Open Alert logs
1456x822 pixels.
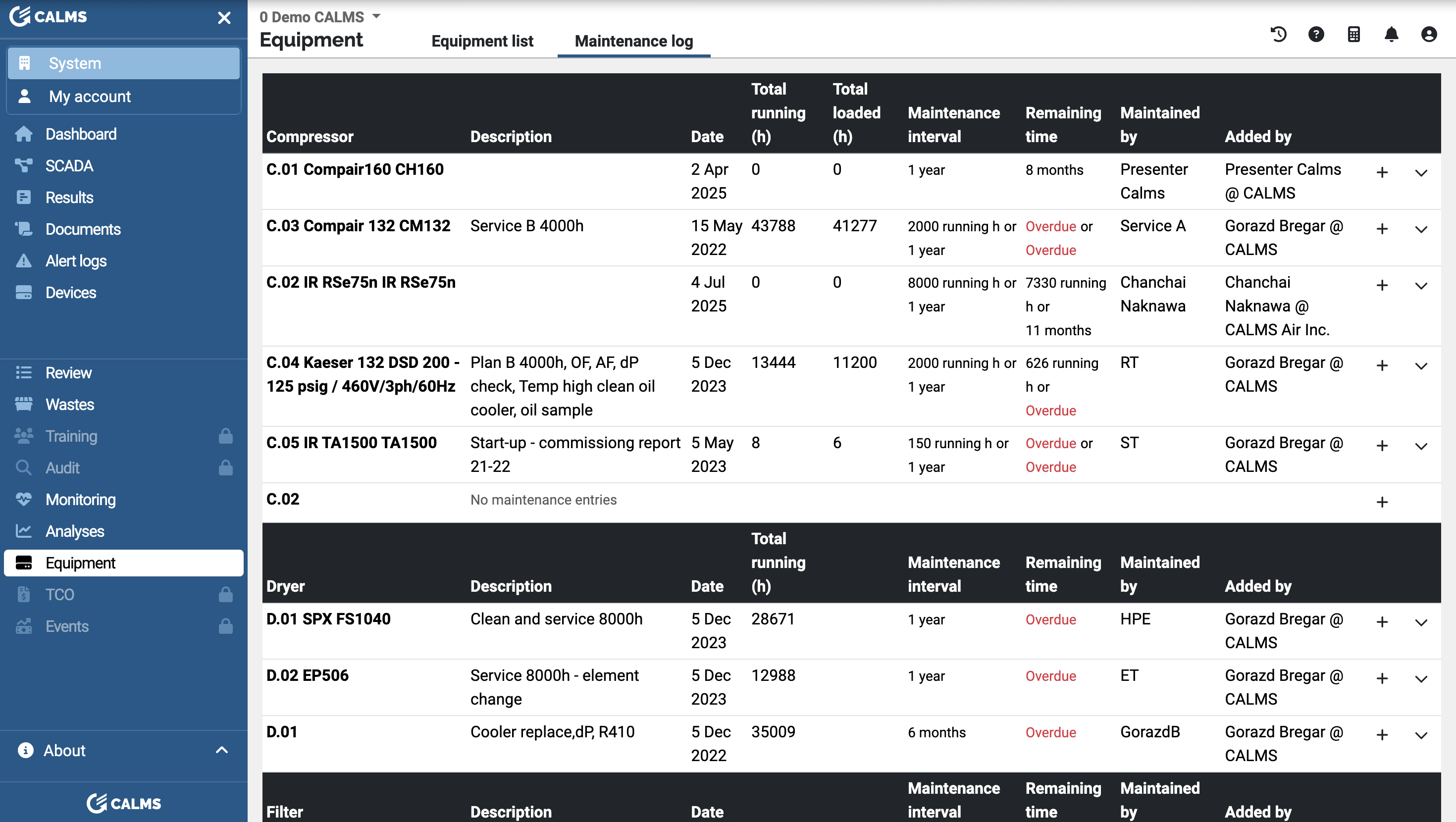click(x=124, y=260)
